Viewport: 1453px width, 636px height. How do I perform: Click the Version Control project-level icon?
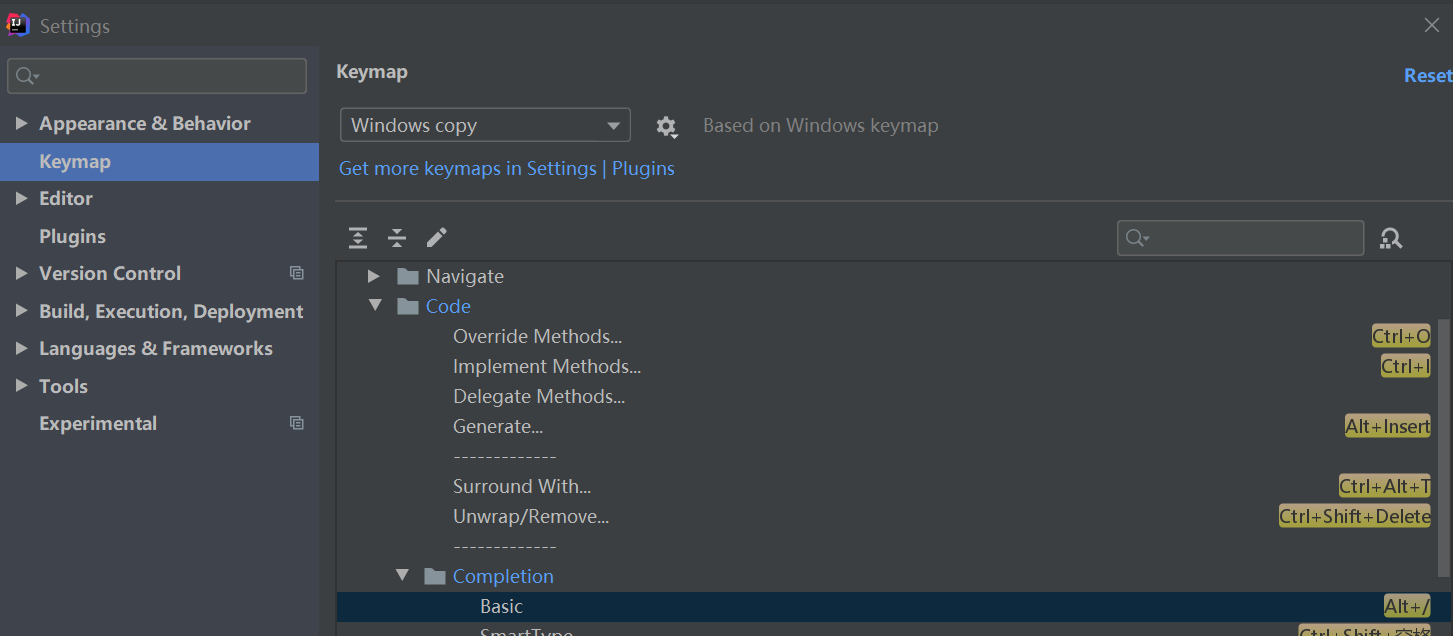(x=297, y=273)
